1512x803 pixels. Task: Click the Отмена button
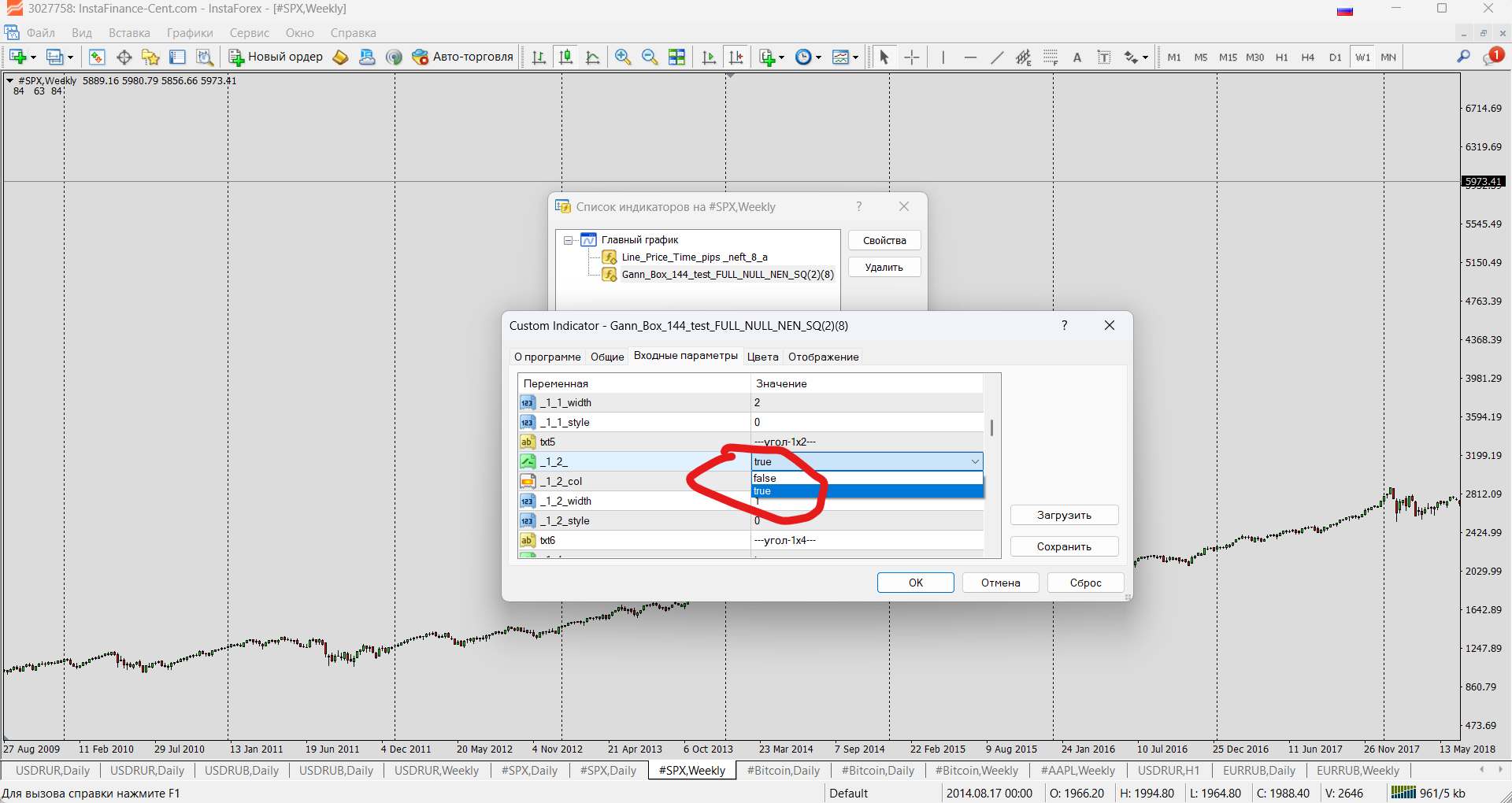(1001, 583)
